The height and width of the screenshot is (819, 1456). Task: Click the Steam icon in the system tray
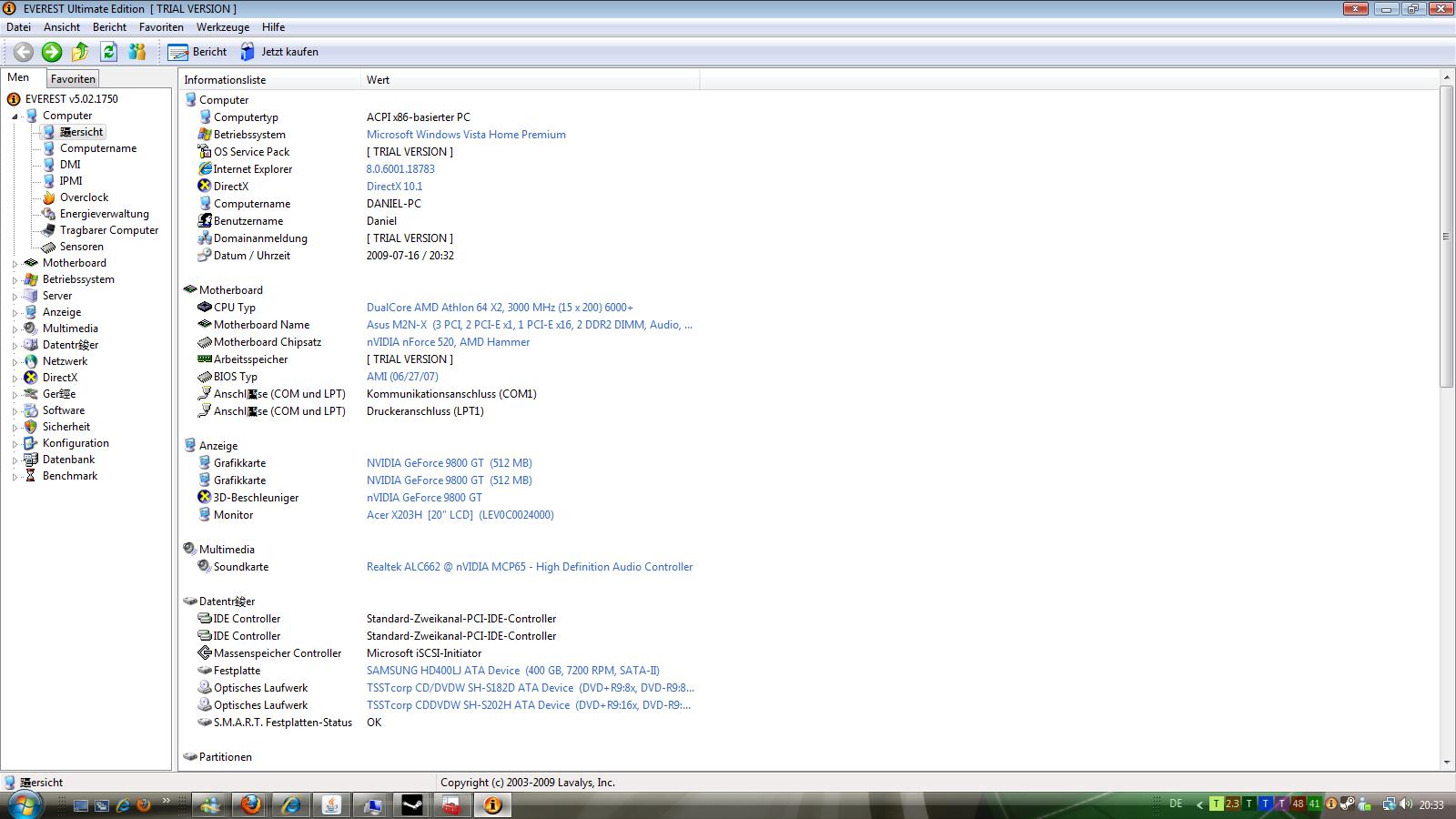pyautogui.click(x=1348, y=804)
